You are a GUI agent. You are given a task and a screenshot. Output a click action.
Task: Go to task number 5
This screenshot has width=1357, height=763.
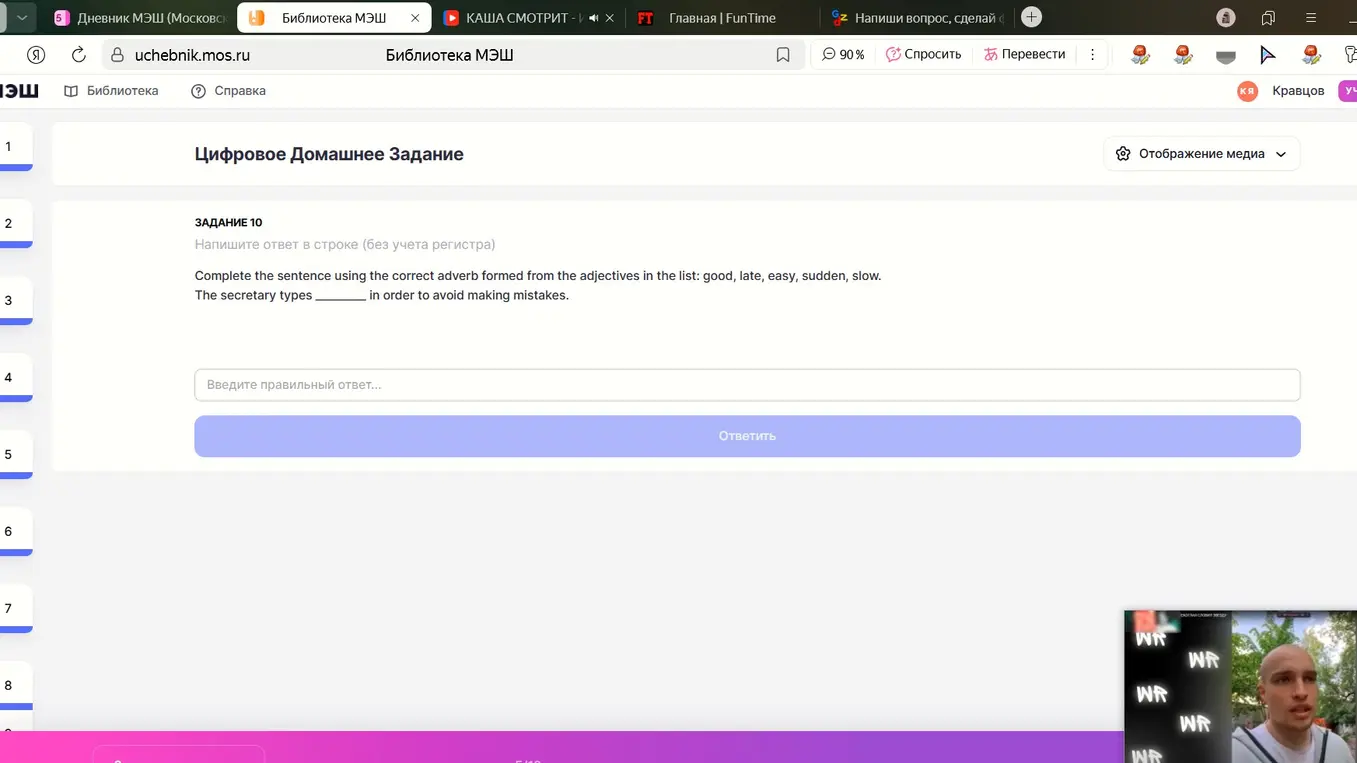pyautogui.click(x=14, y=455)
